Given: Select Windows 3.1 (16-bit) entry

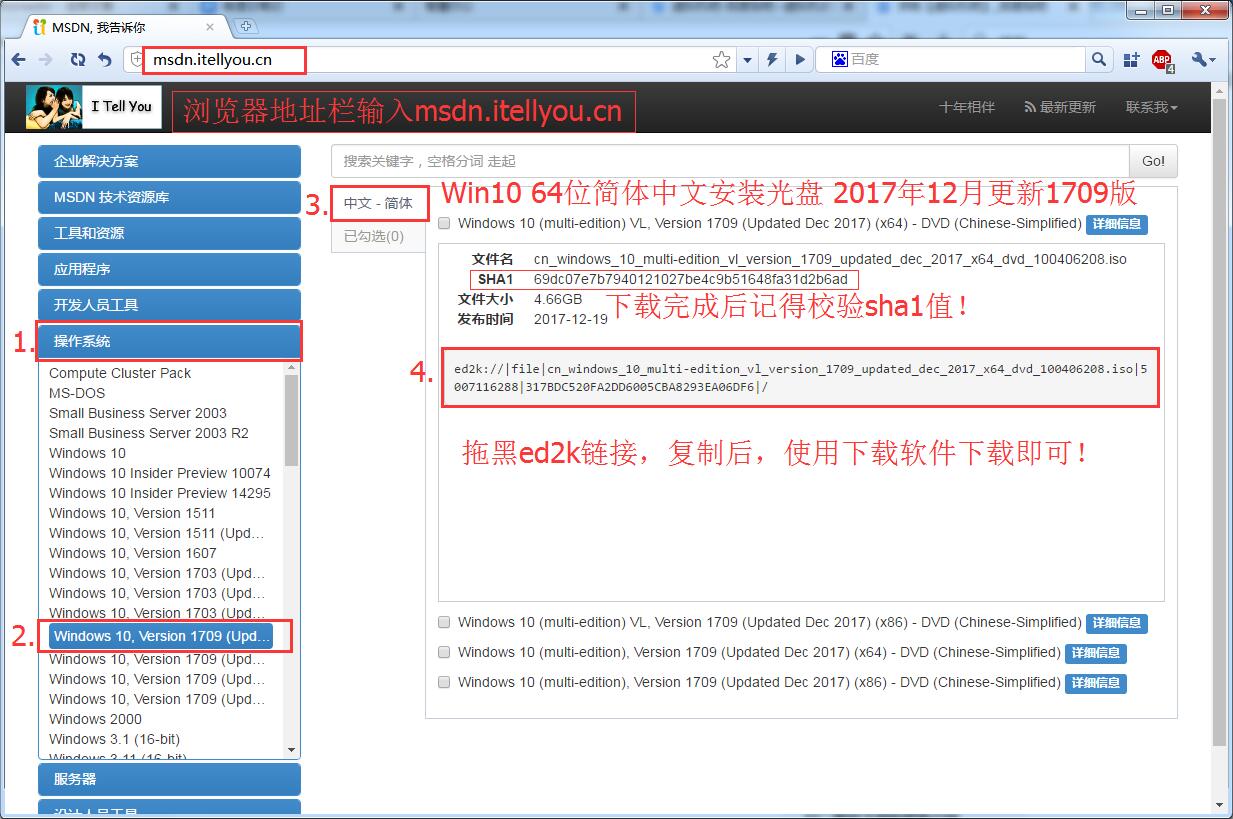Looking at the screenshot, I should click(115, 739).
